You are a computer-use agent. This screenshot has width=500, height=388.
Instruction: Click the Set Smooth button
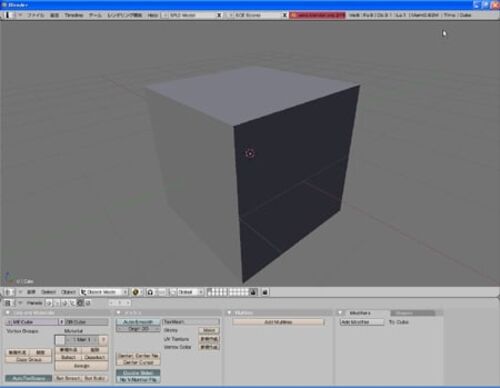68,378
